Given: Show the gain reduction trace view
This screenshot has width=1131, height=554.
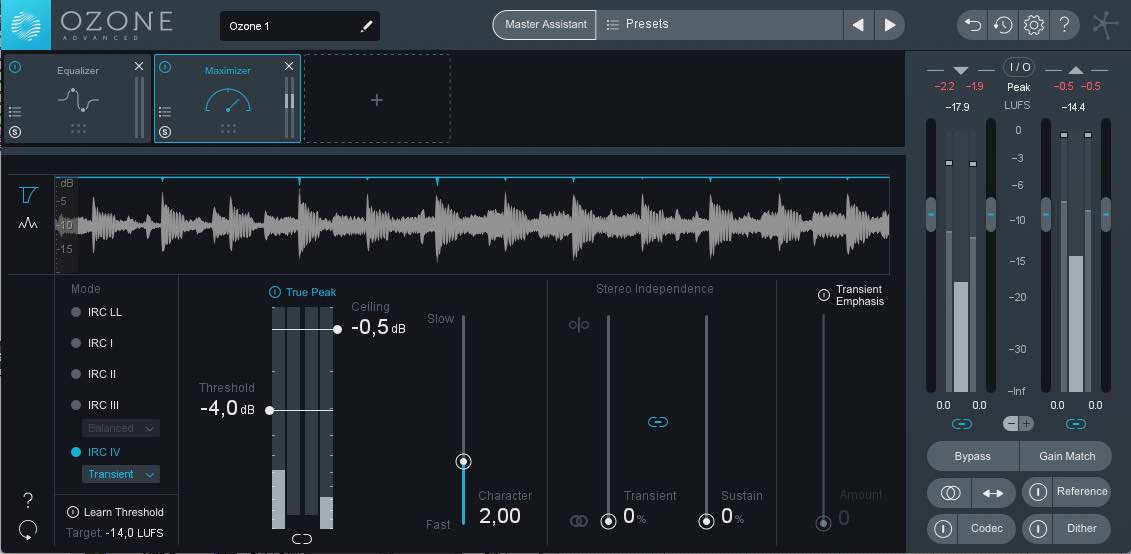Looking at the screenshot, I should (x=29, y=195).
